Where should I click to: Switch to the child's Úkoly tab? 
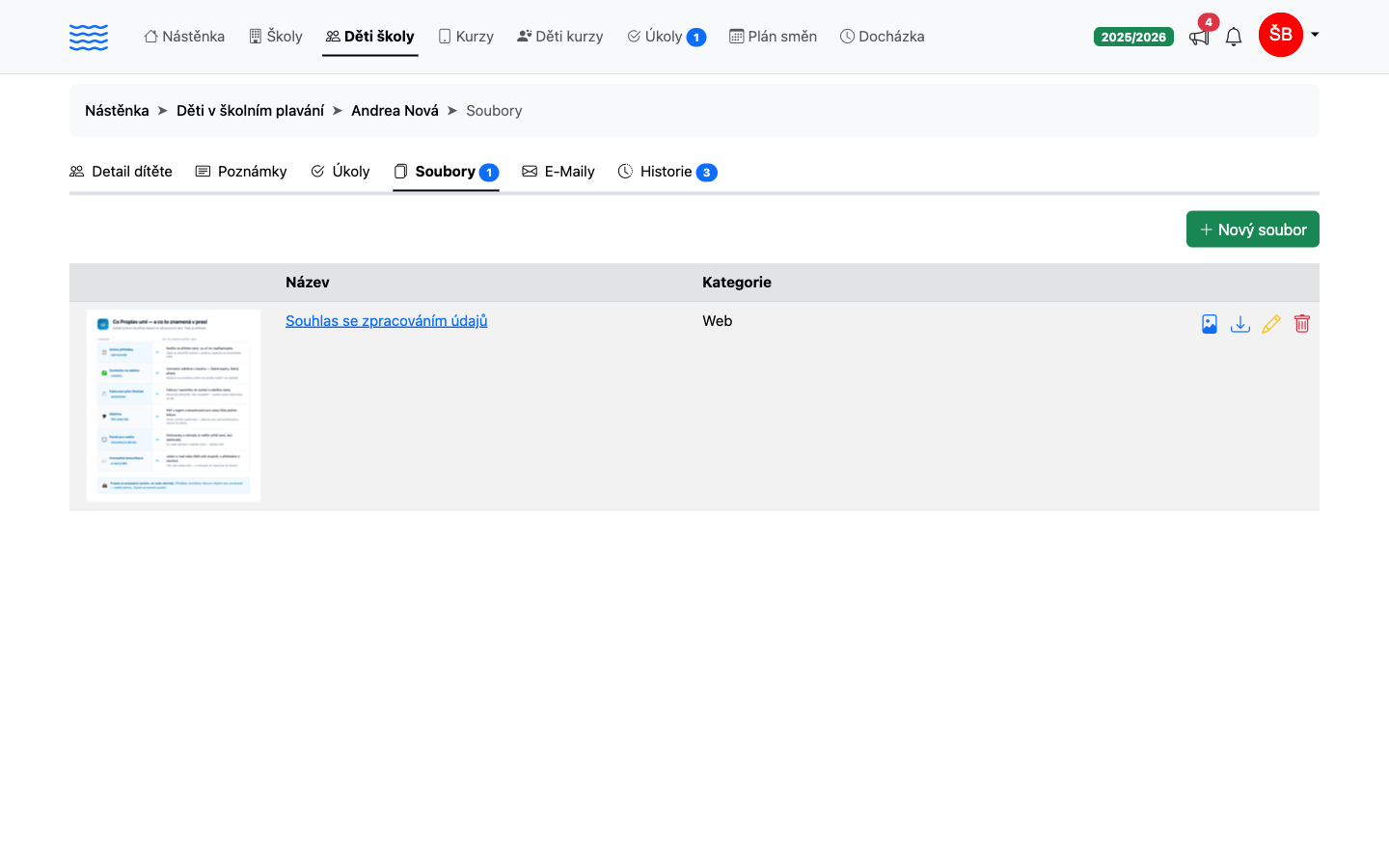(x=340, y=172)
